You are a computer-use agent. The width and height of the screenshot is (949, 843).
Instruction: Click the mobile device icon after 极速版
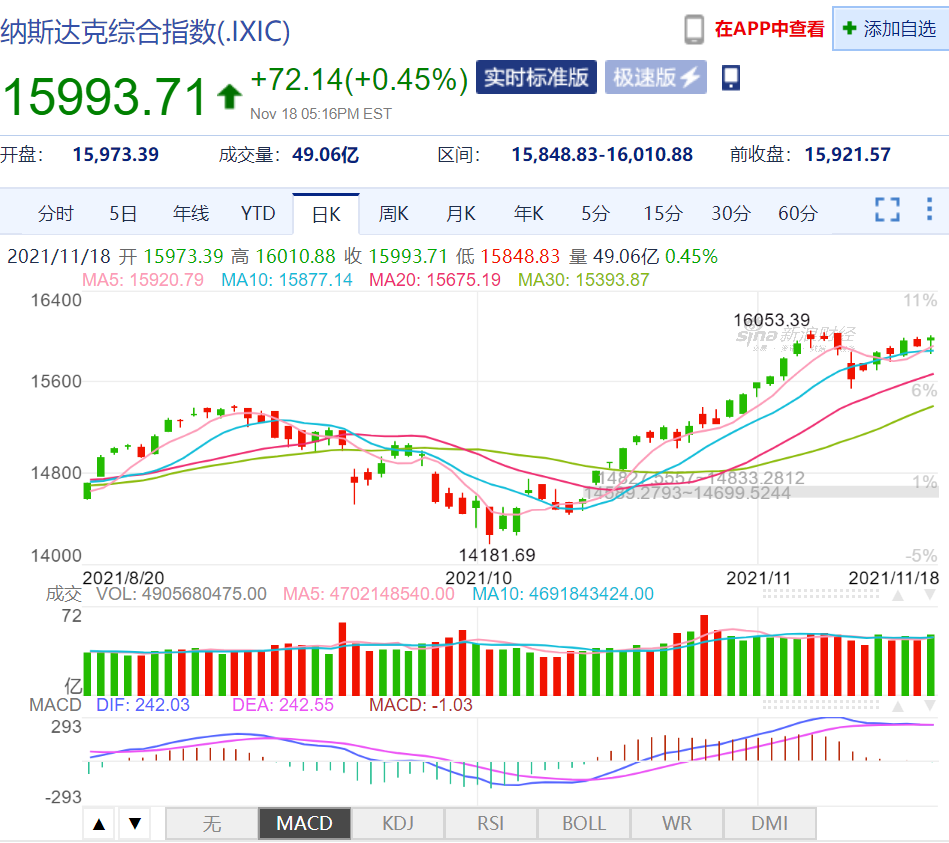(x=731, y=77)
